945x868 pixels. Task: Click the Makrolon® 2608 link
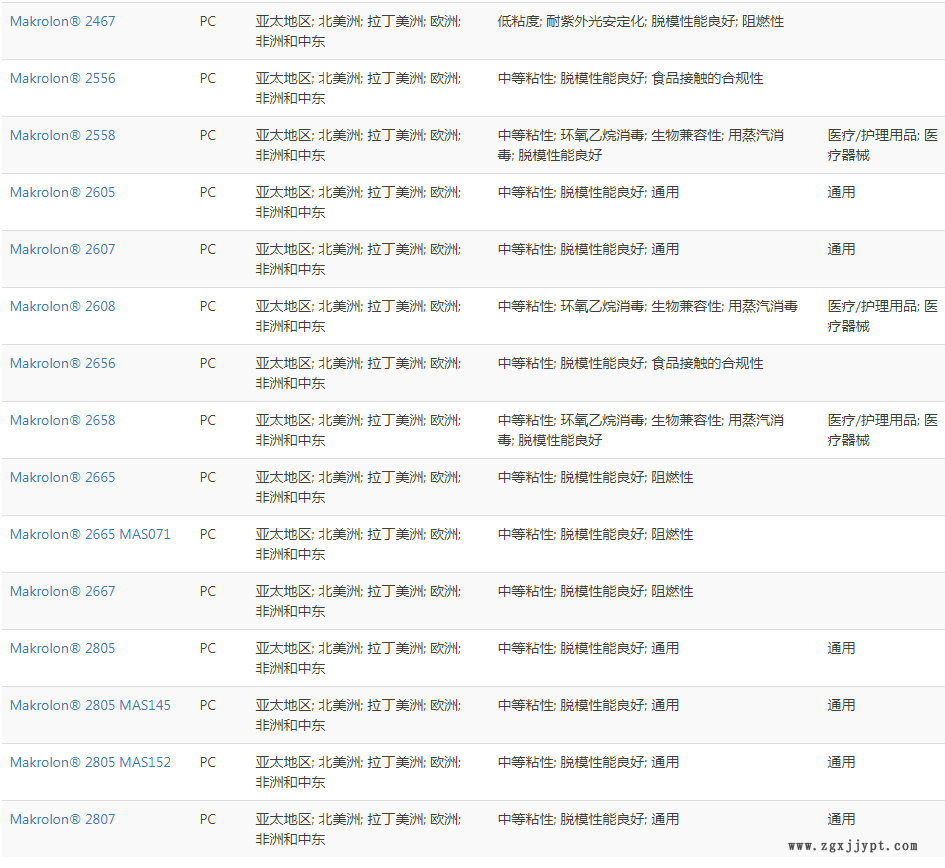62,306
